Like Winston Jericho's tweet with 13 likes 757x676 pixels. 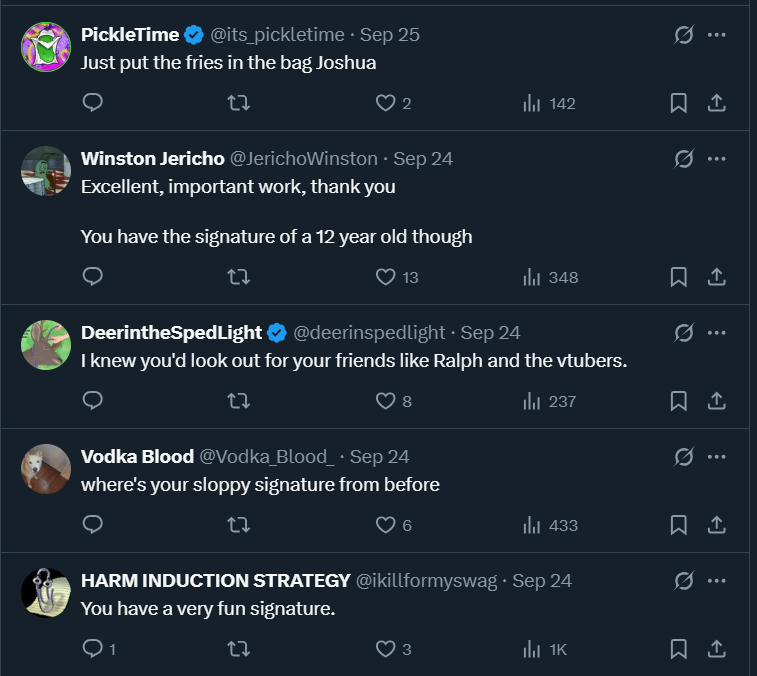tap(386, 277)
